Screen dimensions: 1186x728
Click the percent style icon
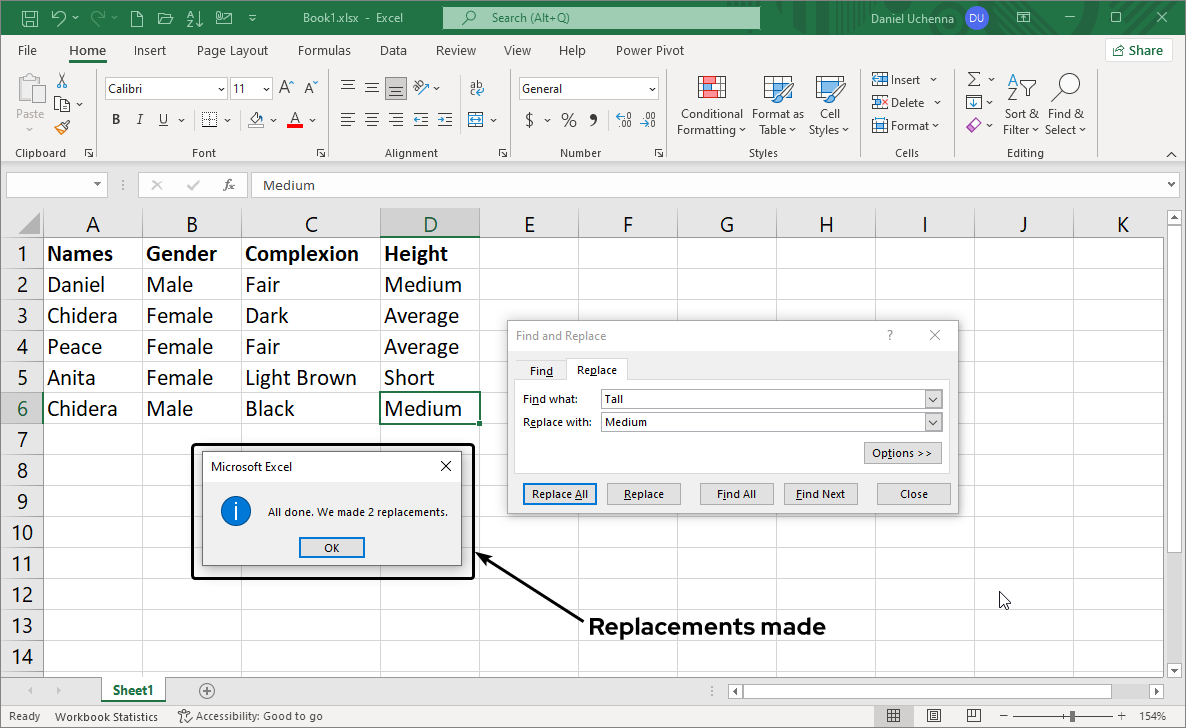click(x=568, y=120)
